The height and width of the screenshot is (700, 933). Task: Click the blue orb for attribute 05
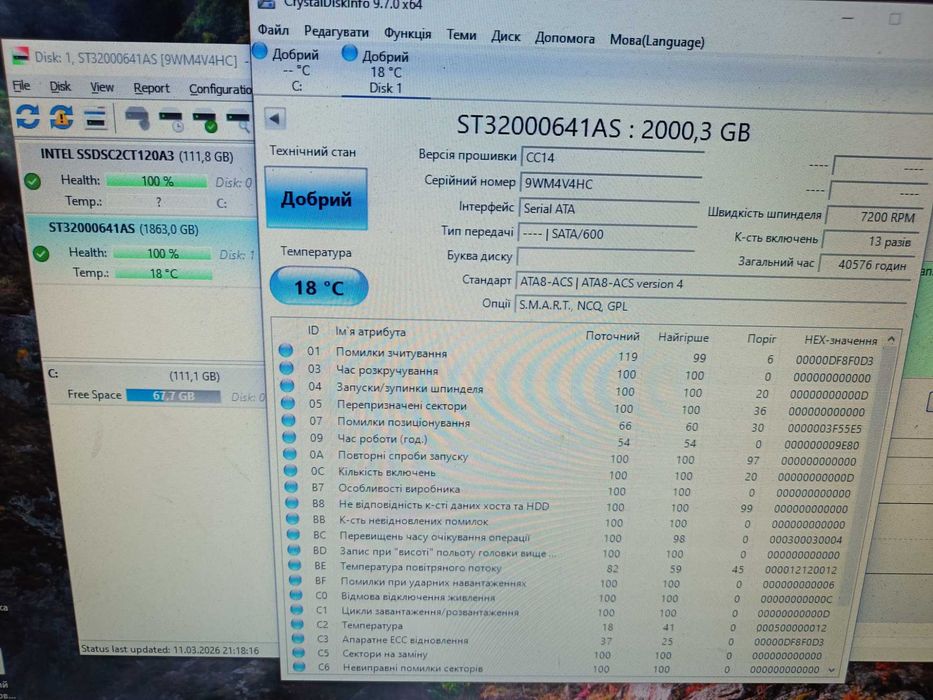point(288,404)
